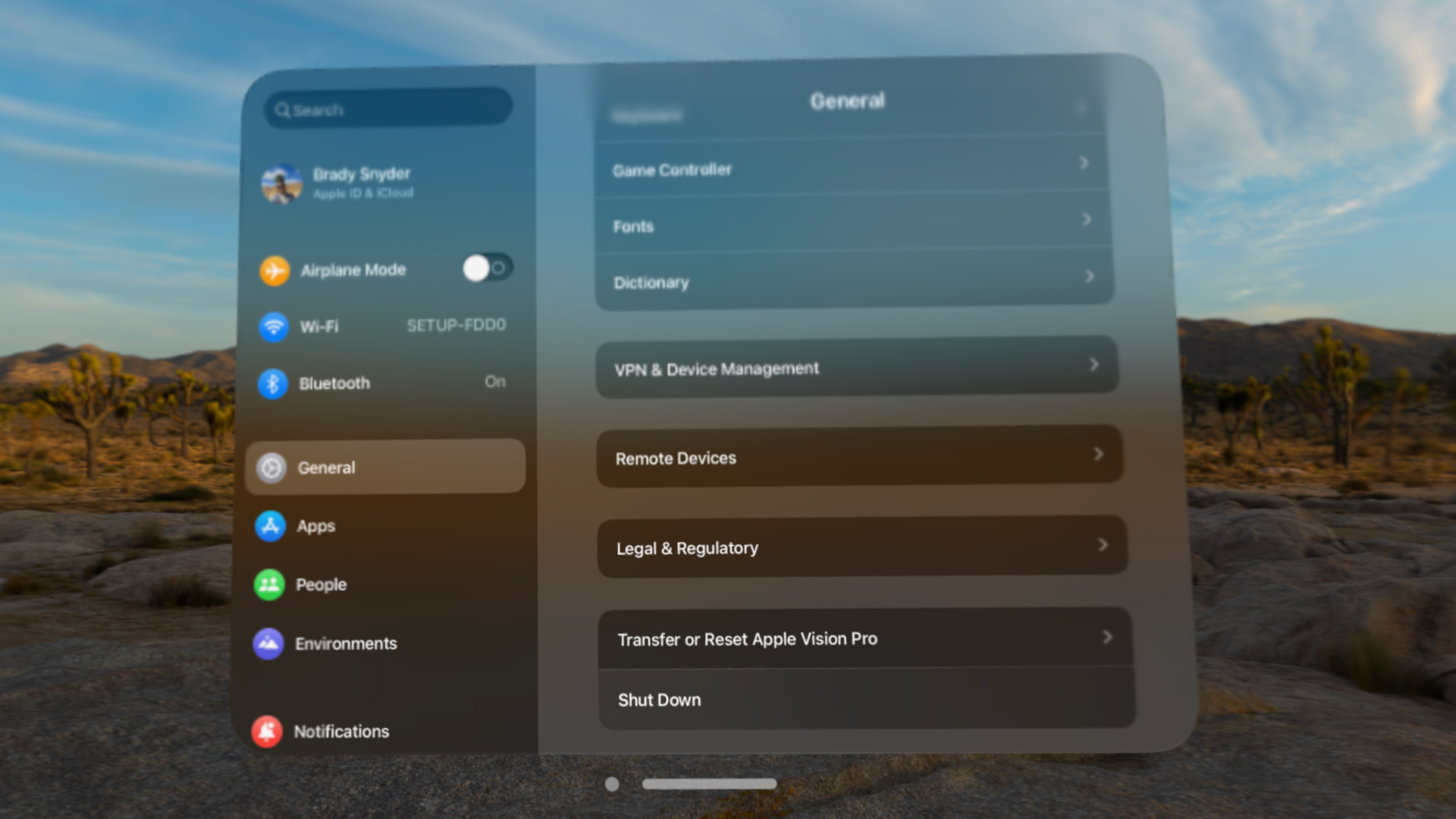Open Transfer or Reset Apple Vision Pro
1456x819 pixels.
click(864, 638)
